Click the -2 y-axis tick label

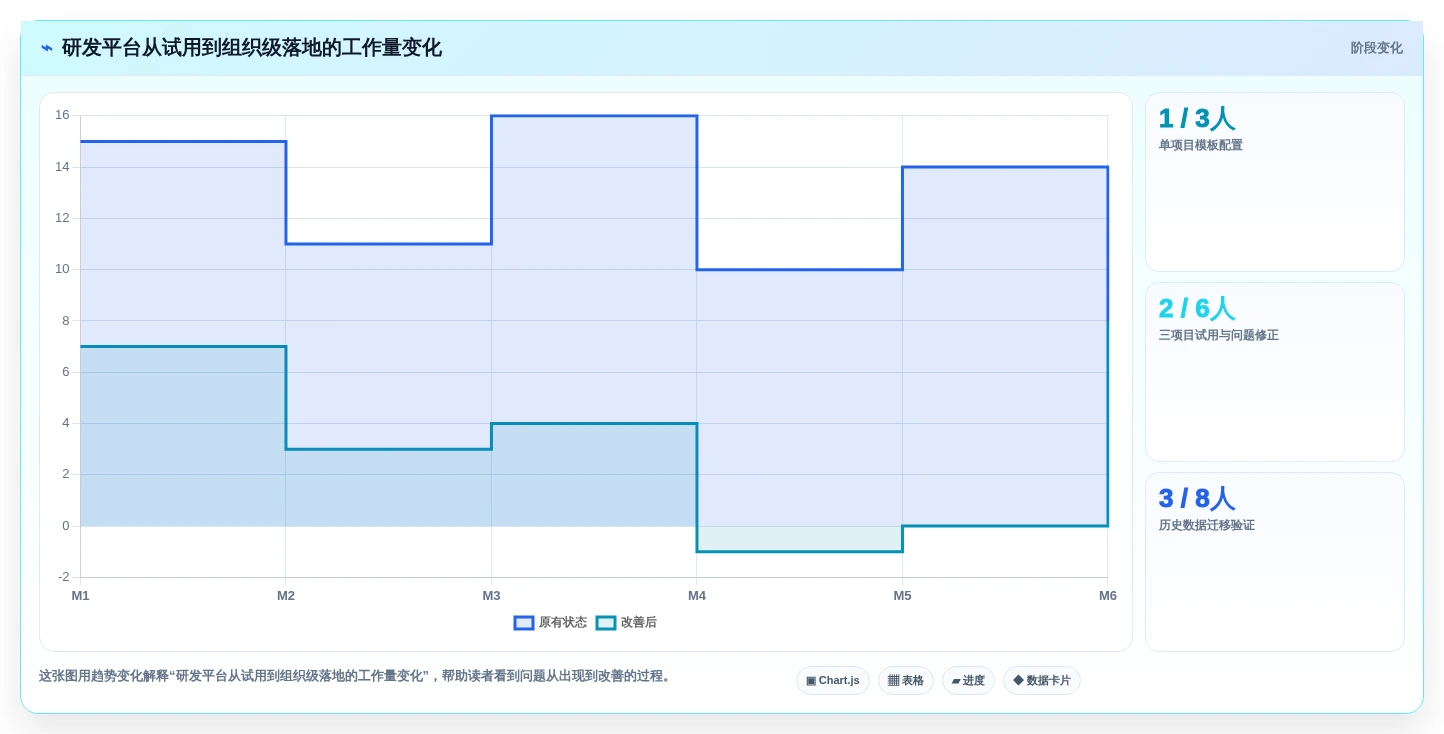[64, 577]
